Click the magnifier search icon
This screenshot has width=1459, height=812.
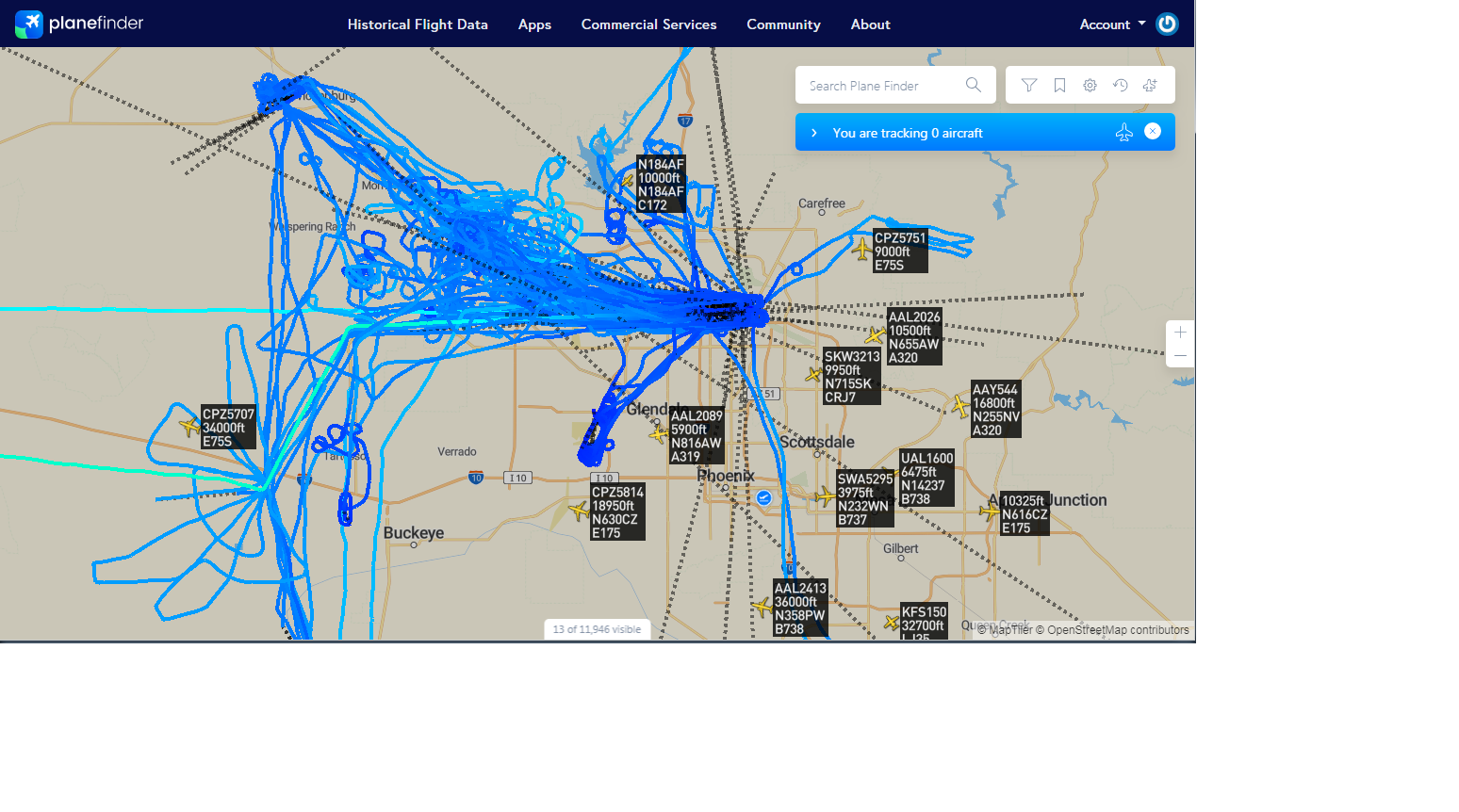pyautogui.click(x=974, y=85)
